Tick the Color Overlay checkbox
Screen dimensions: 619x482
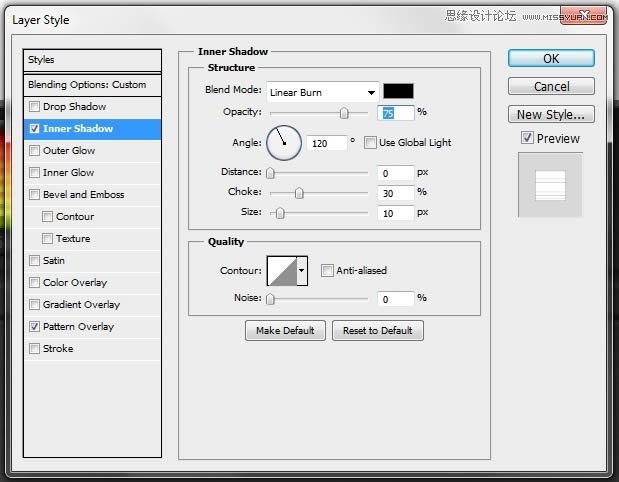[34, 283]
